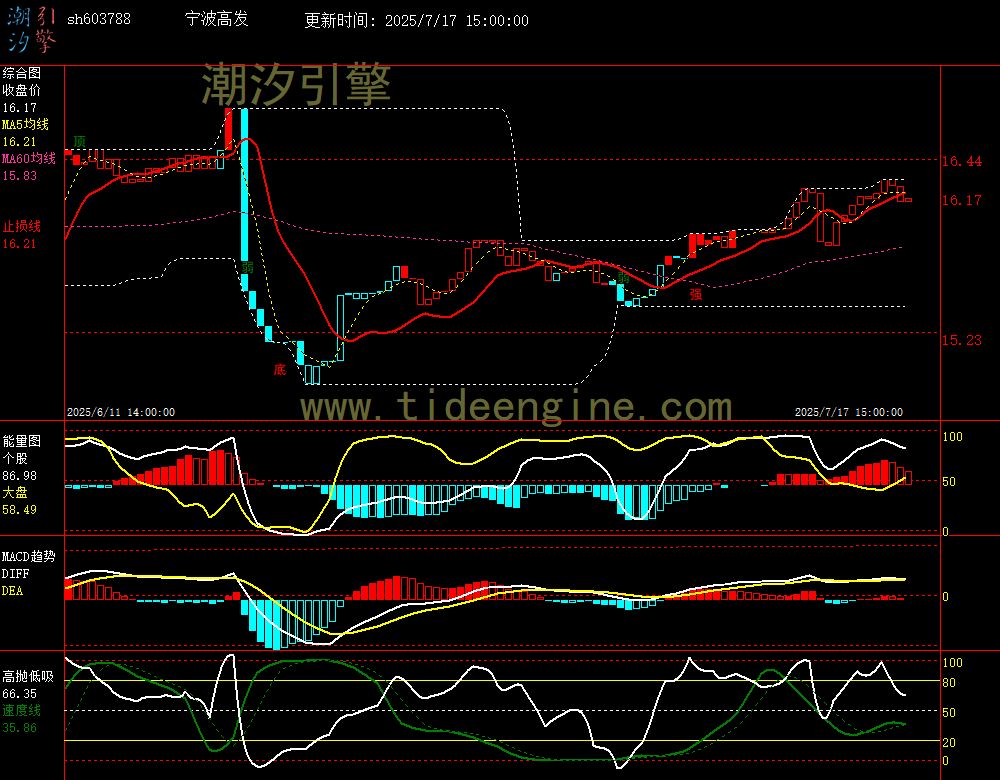1000x780 pixels.
Task: Click the yellow DEA legend label
Action: coord(12,591)
